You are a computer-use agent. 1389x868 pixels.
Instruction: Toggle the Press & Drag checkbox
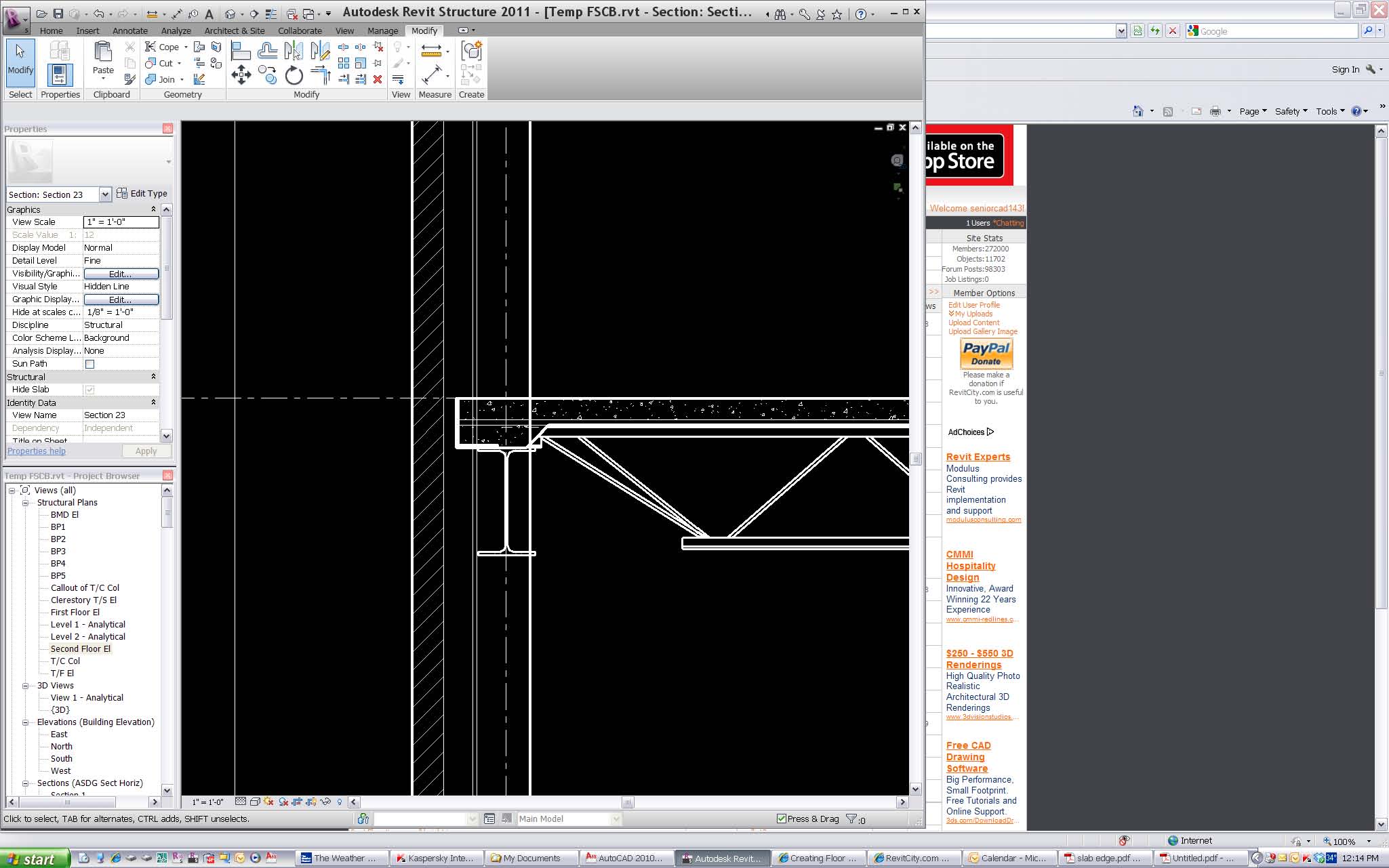[x=781, y=819]
